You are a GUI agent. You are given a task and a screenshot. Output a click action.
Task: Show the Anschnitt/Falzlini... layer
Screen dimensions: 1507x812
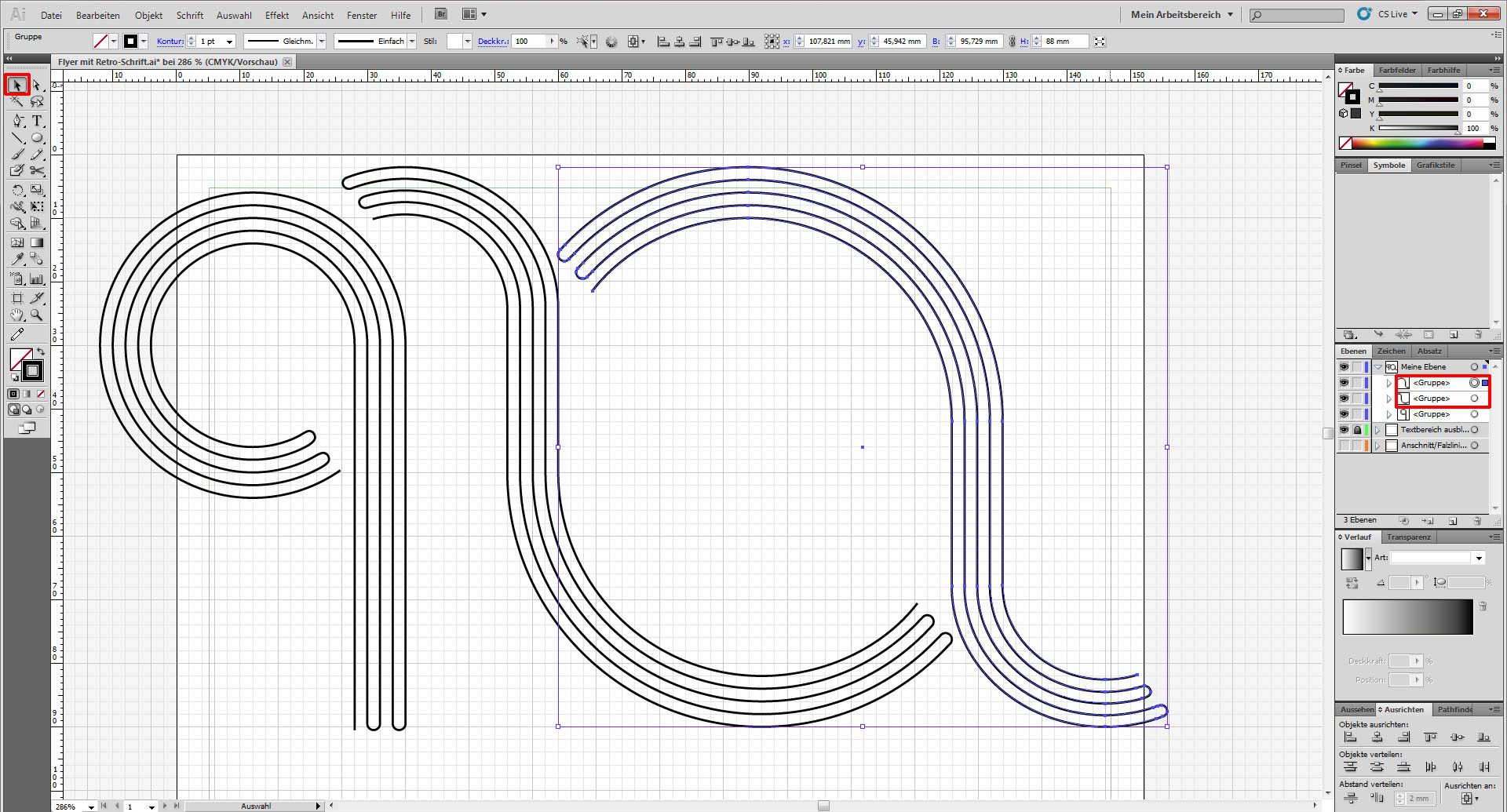pyautogui.click(x=1344, y=446)
